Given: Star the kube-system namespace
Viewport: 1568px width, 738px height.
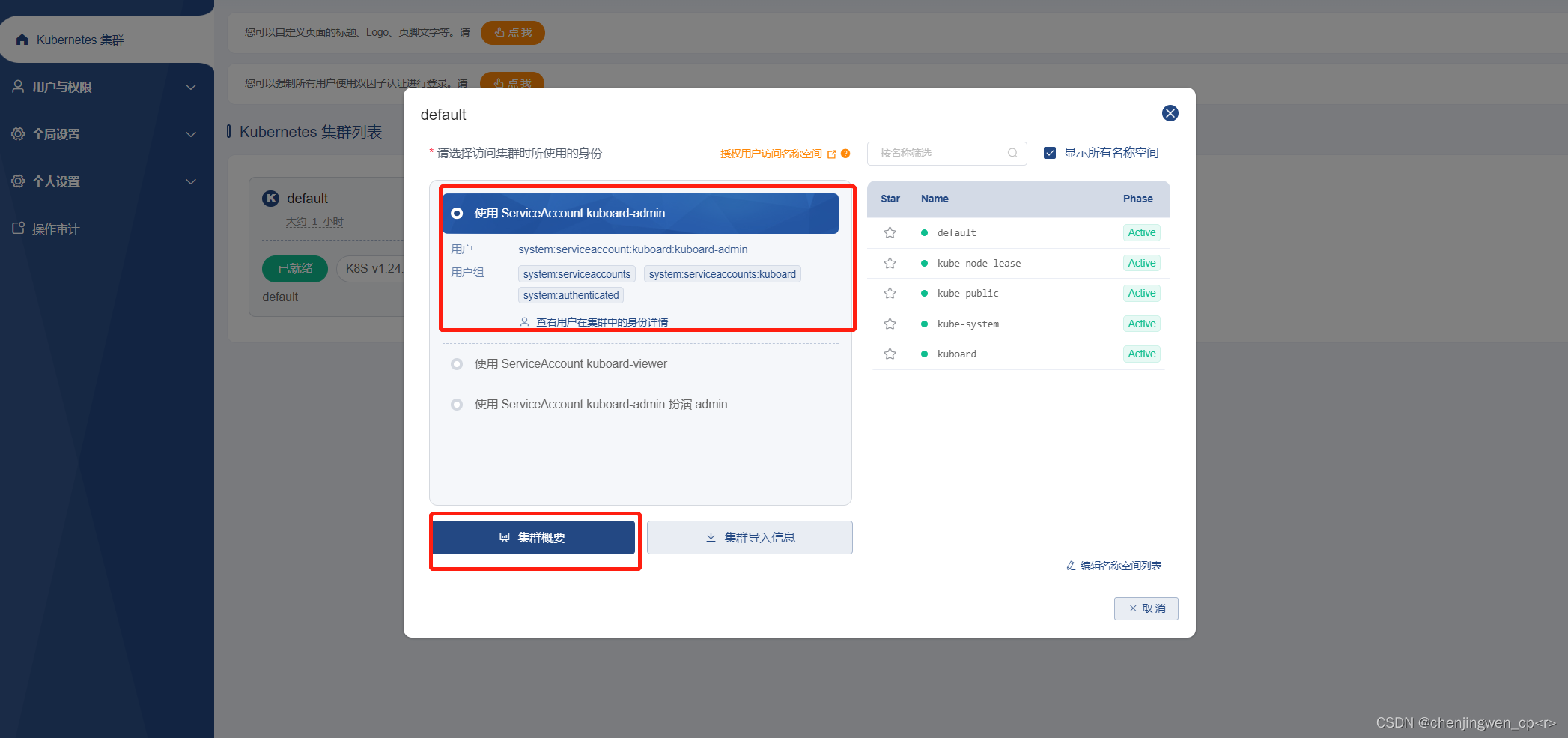Looking at the screenshot, I should point(890,324).
